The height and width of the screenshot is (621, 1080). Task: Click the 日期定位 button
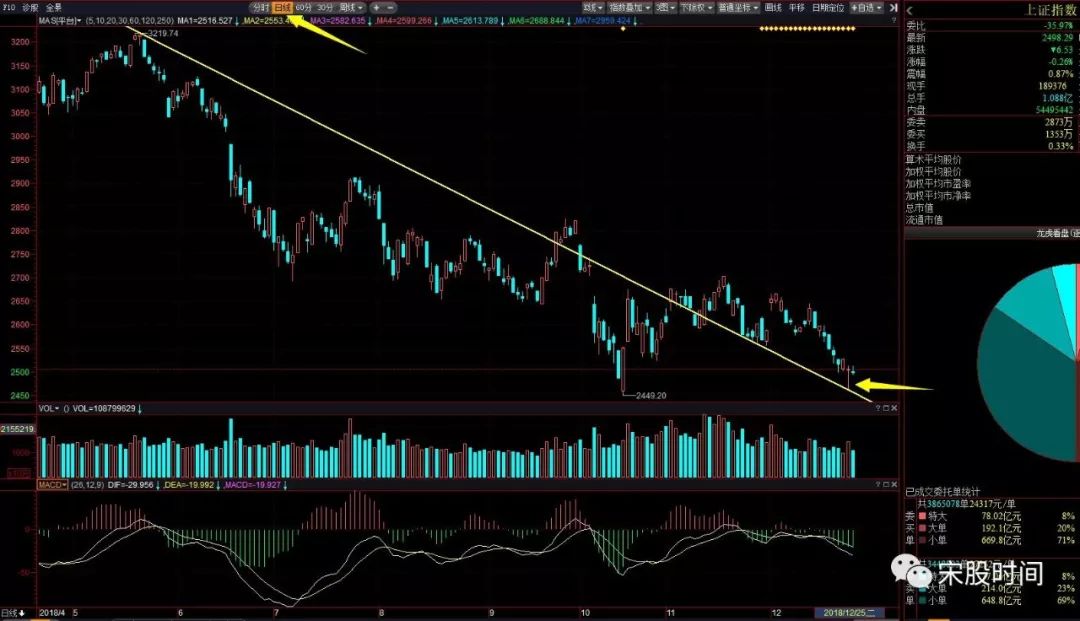point(827,7)
